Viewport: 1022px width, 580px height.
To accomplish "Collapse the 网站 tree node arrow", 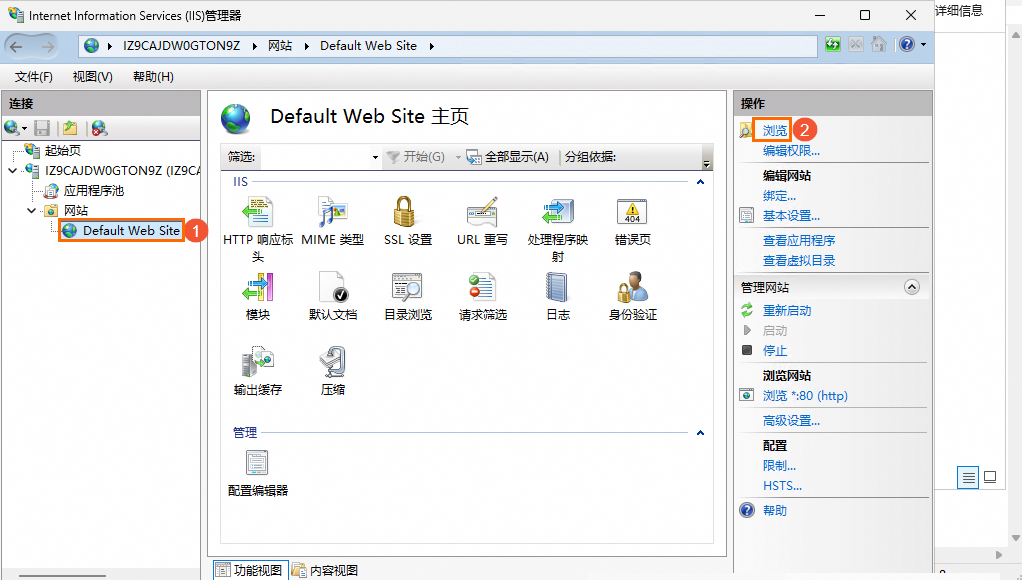I will click(31, 210).
